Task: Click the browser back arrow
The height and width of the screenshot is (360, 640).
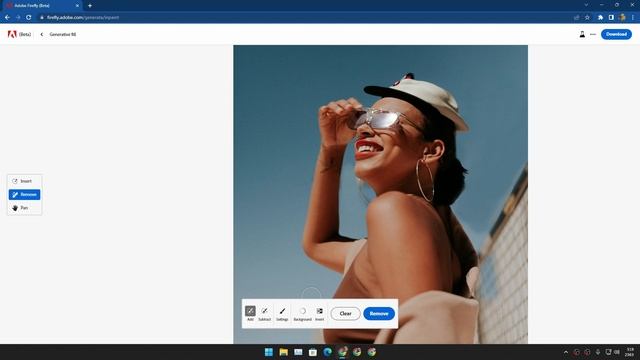Action: 7,17
